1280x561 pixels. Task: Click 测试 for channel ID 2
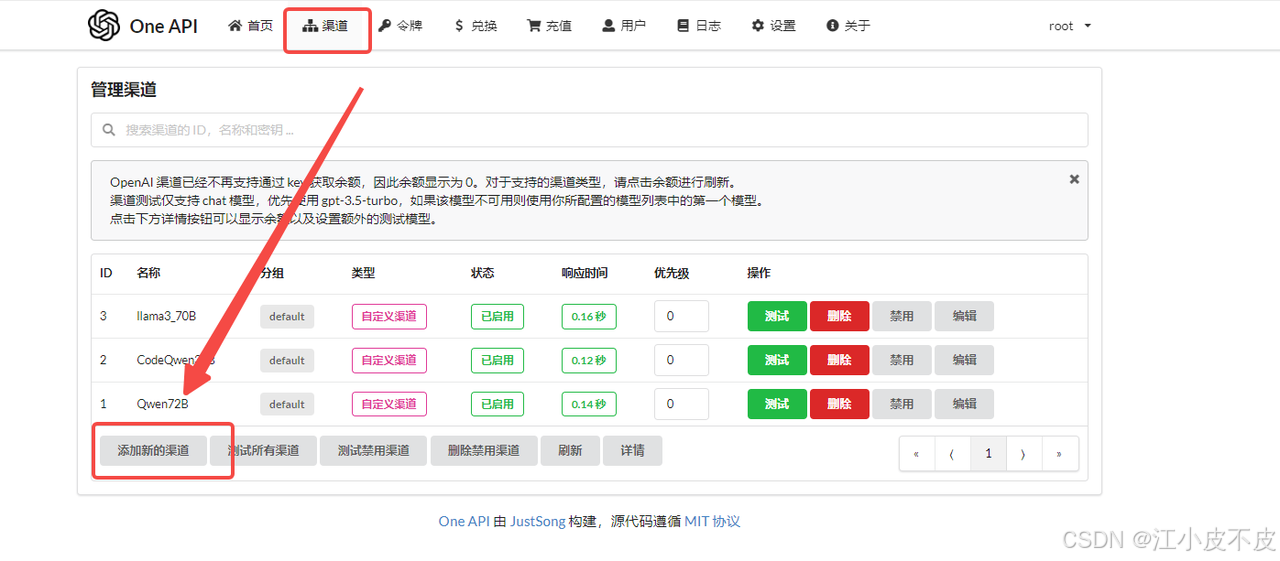click(777, 360)
